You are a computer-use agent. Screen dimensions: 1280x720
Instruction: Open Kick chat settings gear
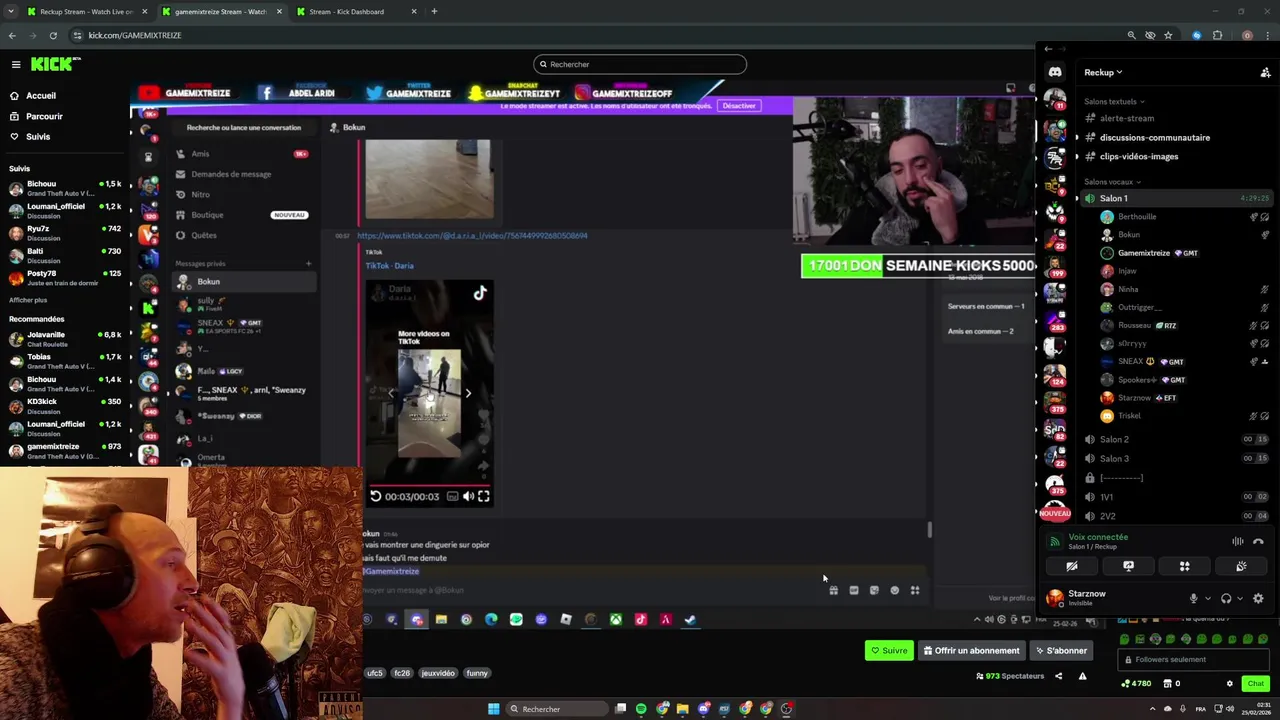[x=1229, y=684]
